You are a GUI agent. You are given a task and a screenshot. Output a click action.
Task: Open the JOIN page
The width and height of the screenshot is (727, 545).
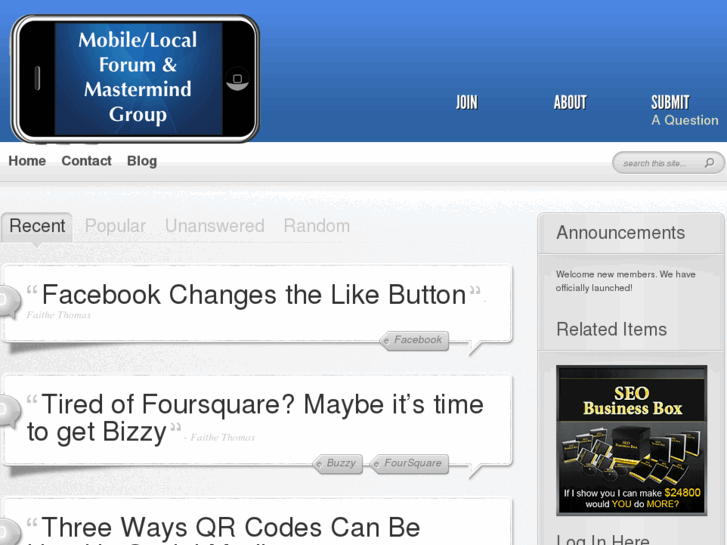466,103
